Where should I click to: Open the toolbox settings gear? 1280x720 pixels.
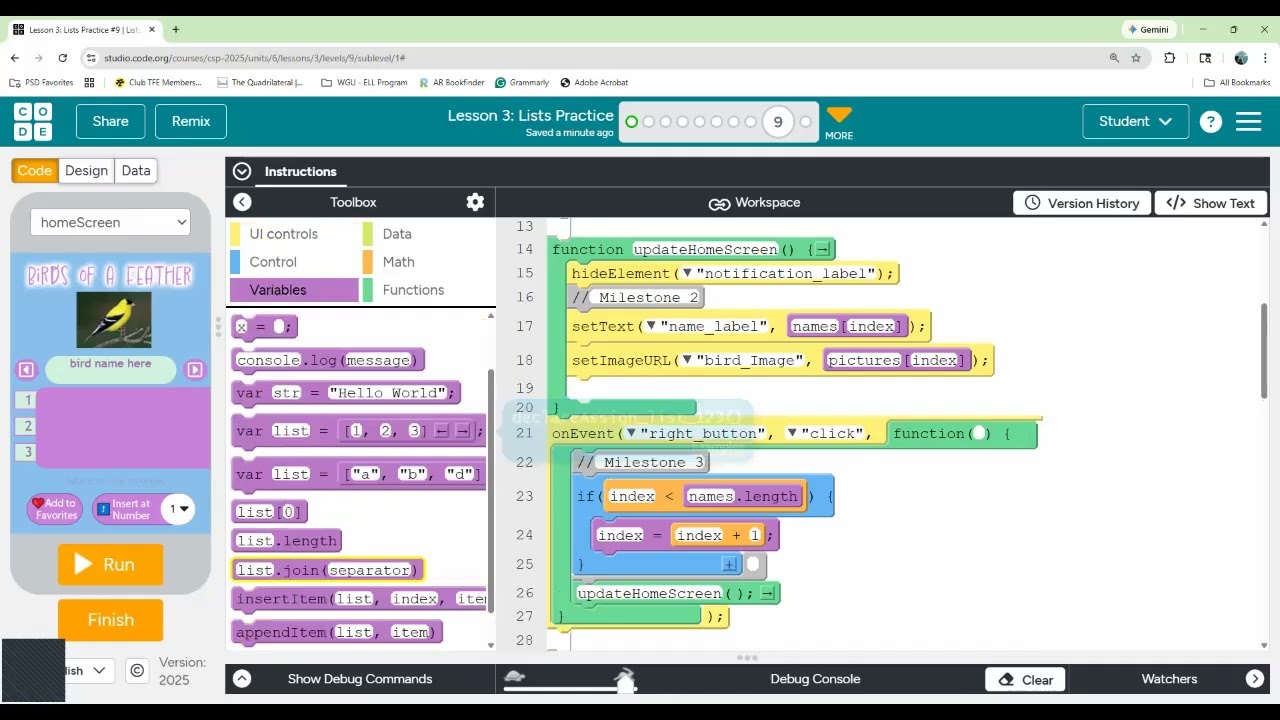(475, 202)
